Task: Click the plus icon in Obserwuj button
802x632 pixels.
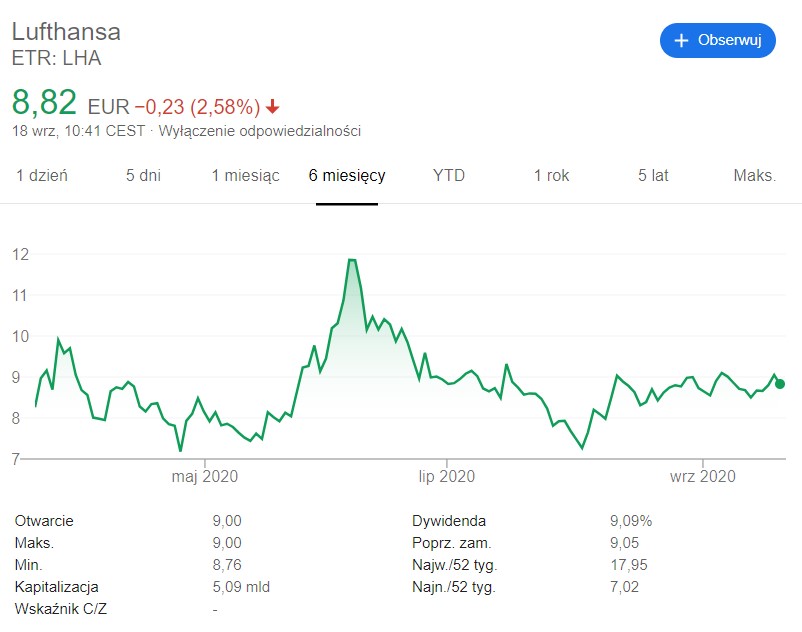Action: tap(681, 40)
